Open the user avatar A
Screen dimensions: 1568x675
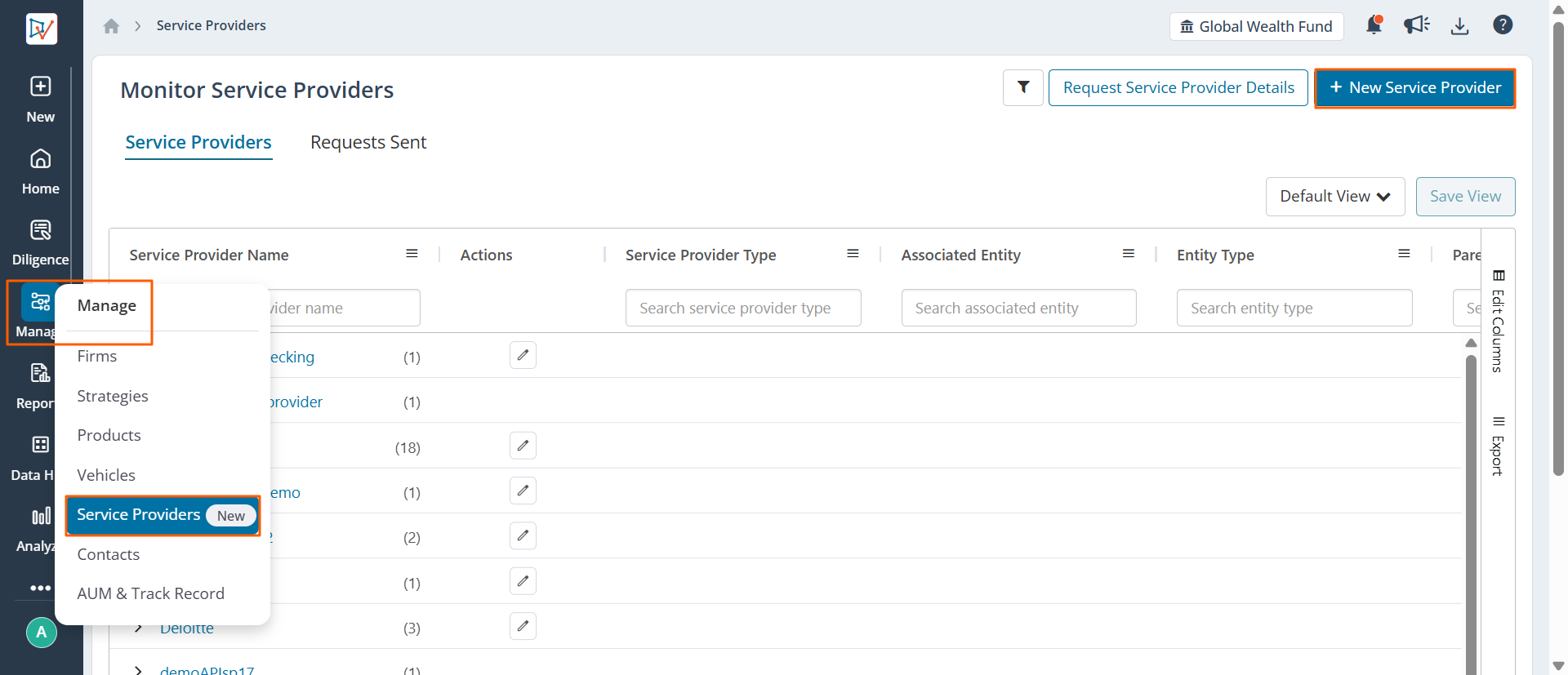[x=42, y=633]
